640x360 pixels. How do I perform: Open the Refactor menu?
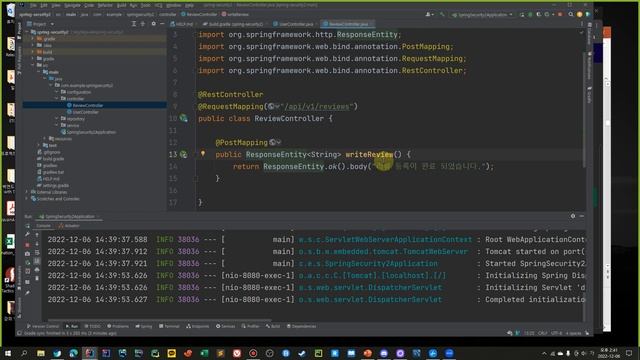[x=105, y=5]
